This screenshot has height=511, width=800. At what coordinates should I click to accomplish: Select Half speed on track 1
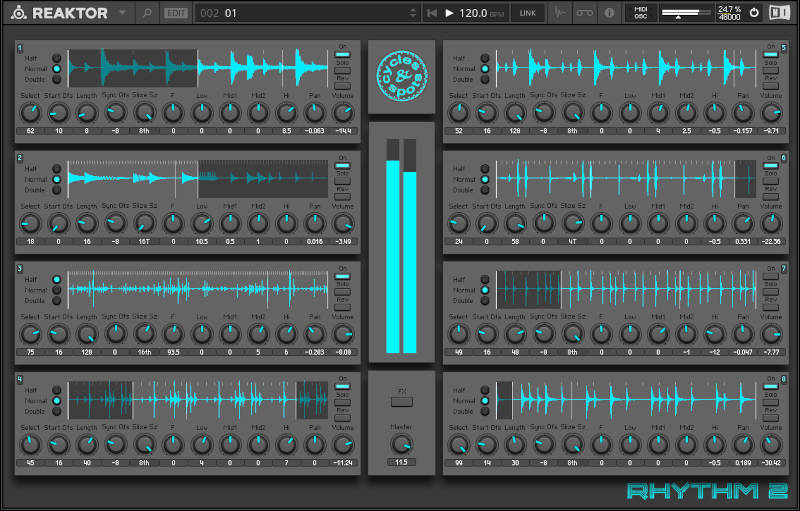(x=57, y=58)
